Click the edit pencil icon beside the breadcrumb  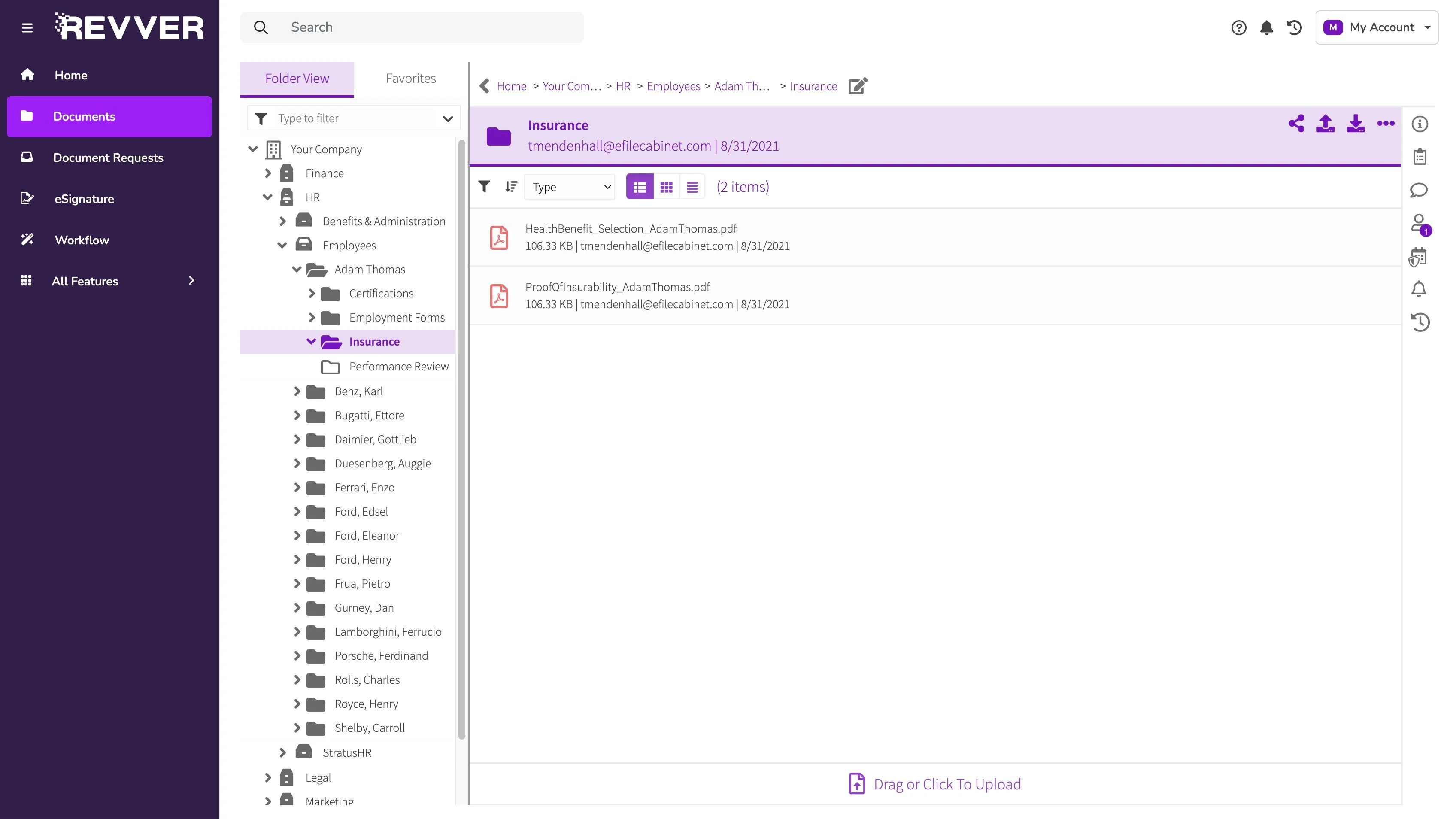858,86
